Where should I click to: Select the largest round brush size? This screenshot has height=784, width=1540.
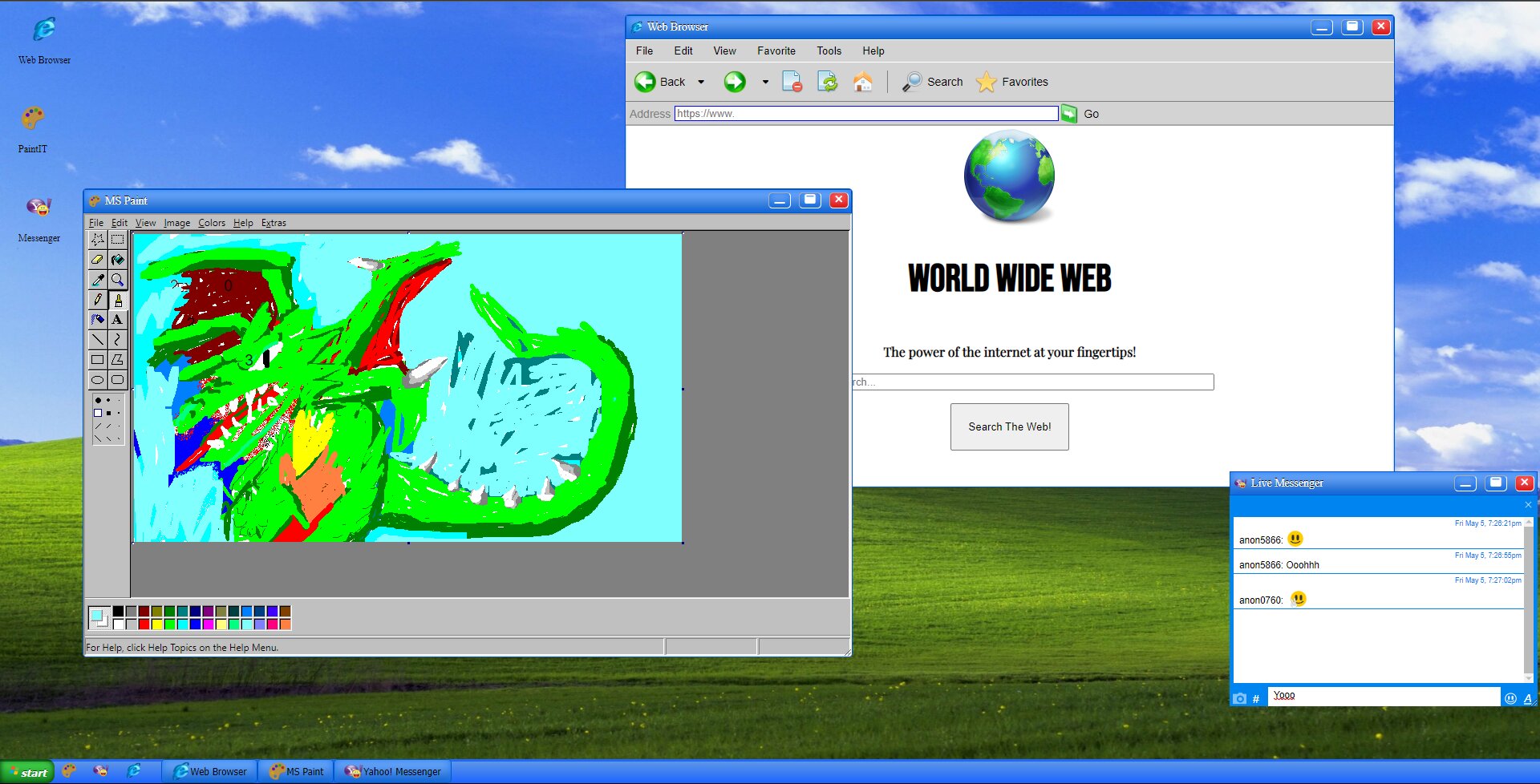click(x=98, y=400)
